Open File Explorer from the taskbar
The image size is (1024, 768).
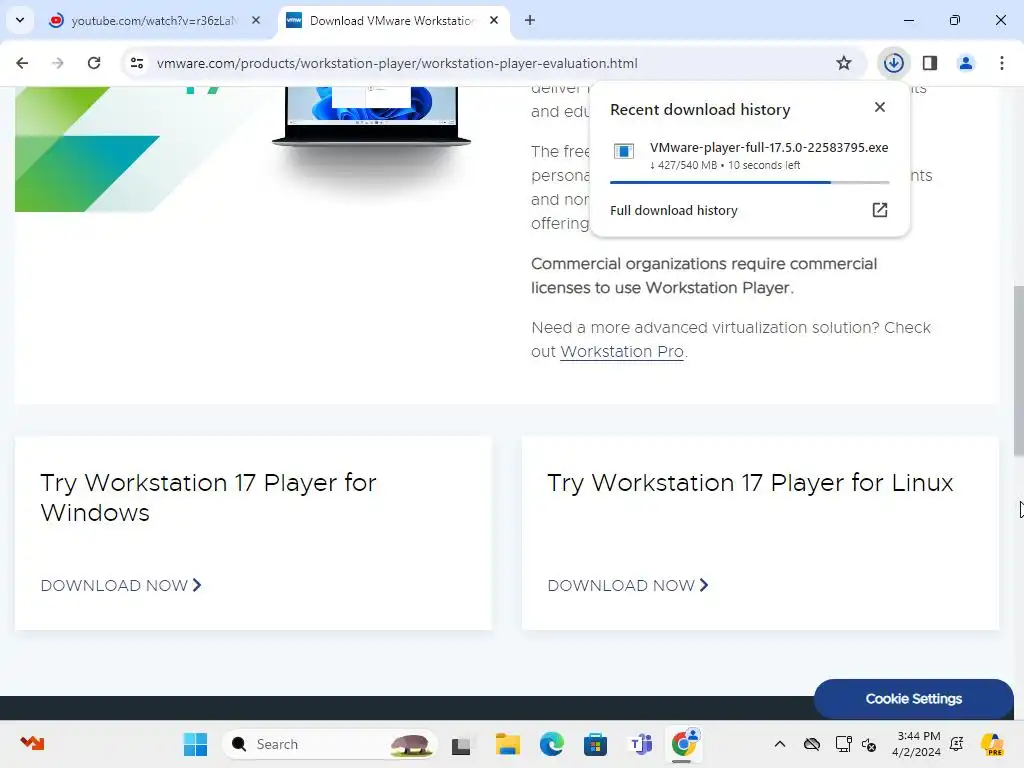click(507, 744)
